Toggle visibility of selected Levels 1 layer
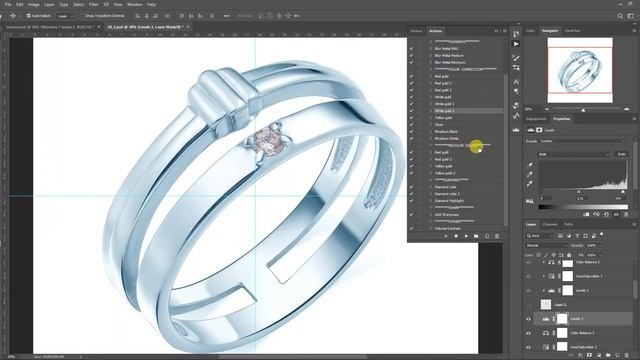Viewport: 640px width, 360px height. [529, 319]
